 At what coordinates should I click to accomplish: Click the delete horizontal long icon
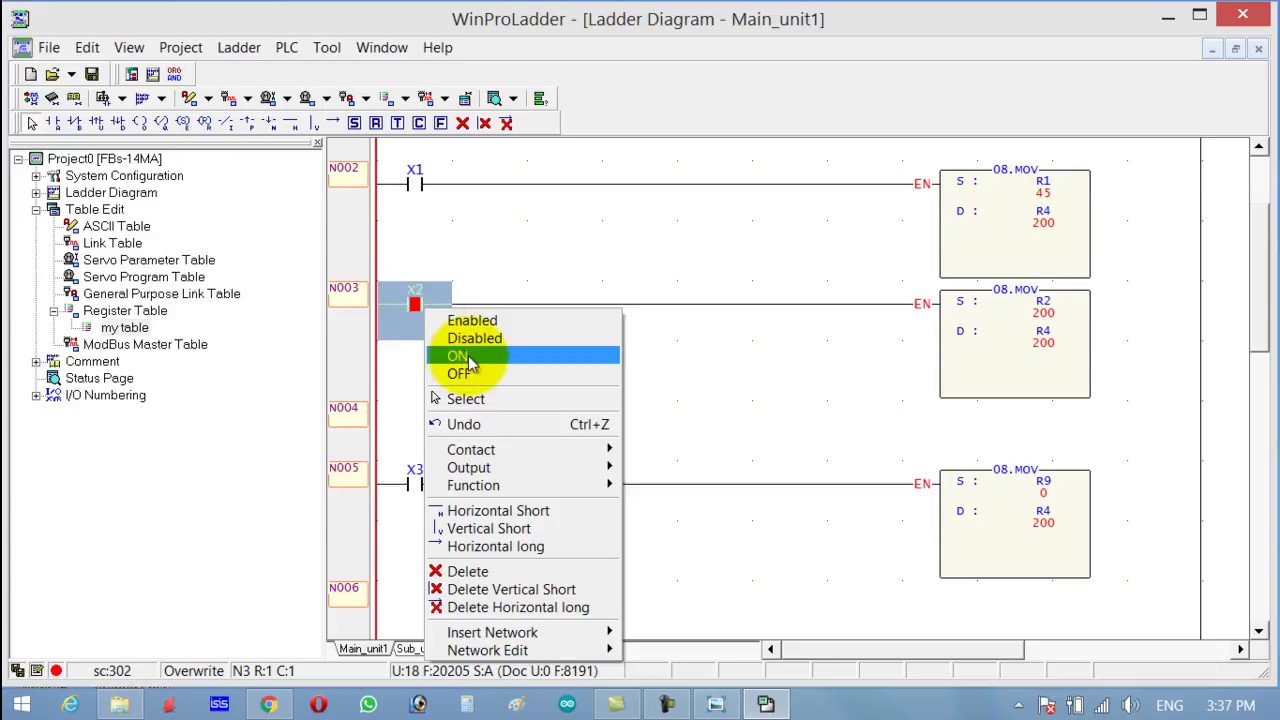pos(506,123)
